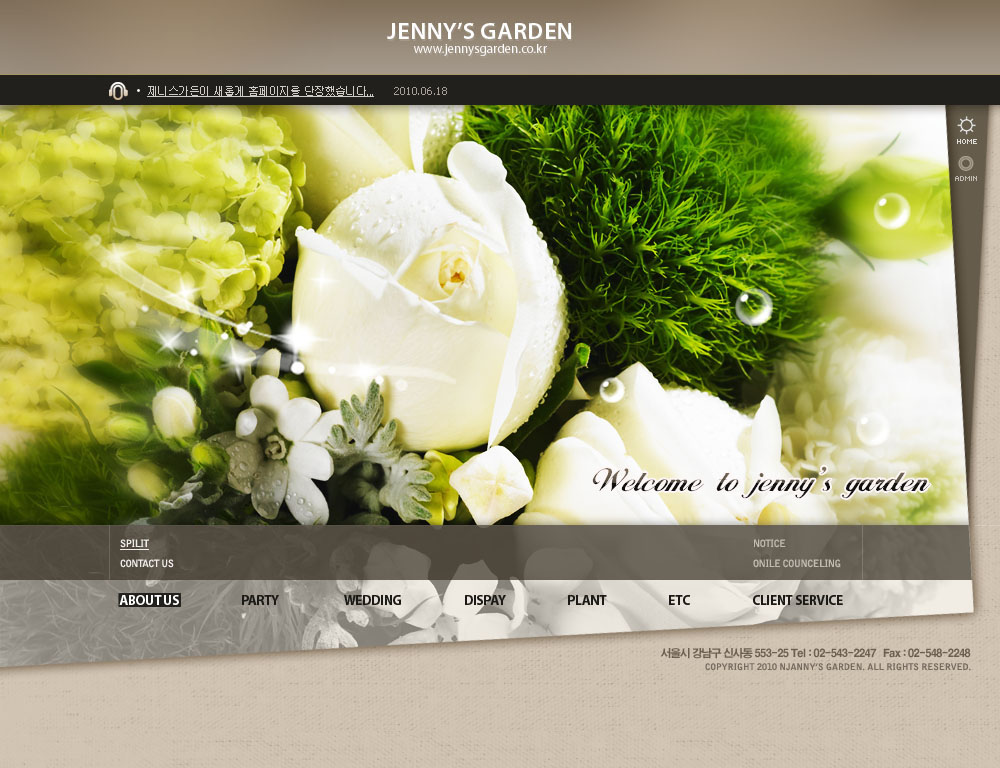This screenshot has height=768, width=1000.
Task: Go to the PARTY menu
Action: 260,600
